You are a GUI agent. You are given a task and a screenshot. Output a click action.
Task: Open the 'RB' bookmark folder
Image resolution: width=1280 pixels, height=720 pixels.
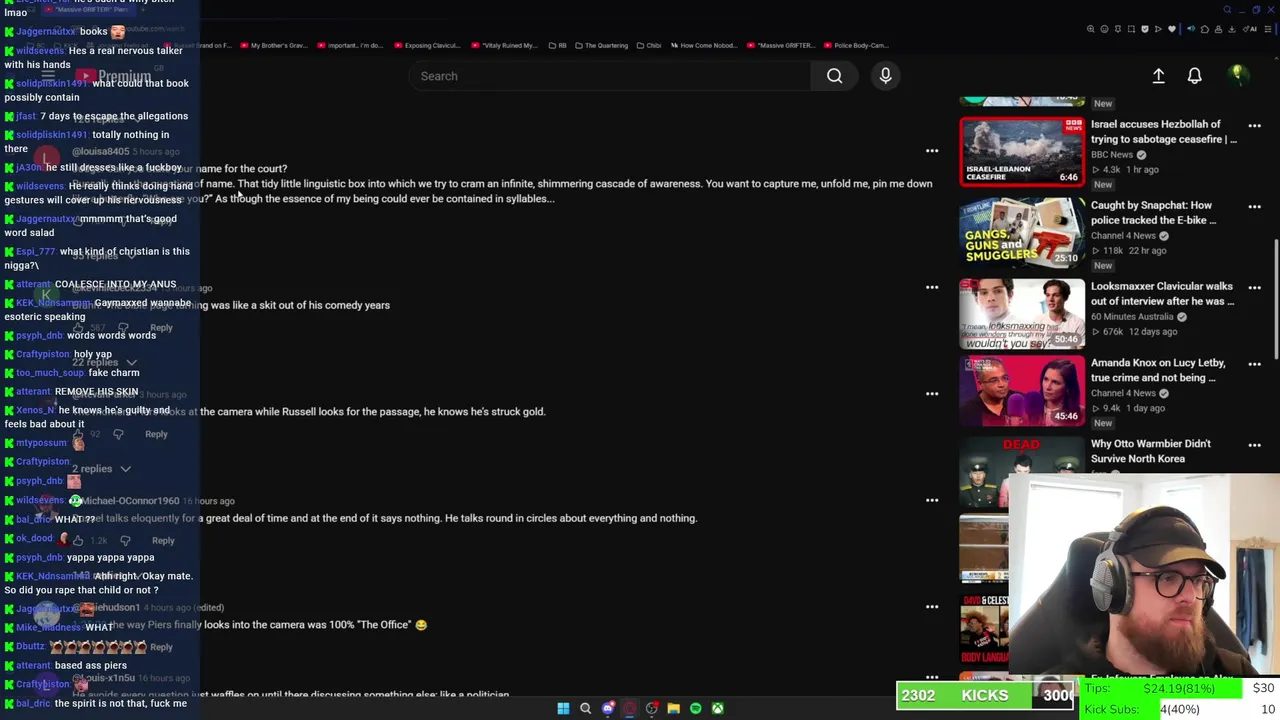tap(559, 45)
